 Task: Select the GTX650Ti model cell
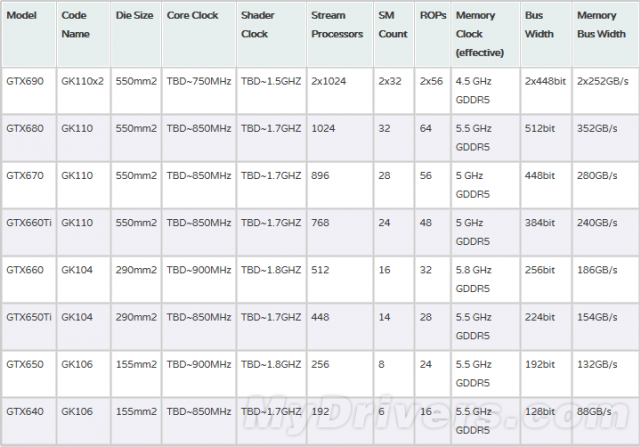click(29, 327)
